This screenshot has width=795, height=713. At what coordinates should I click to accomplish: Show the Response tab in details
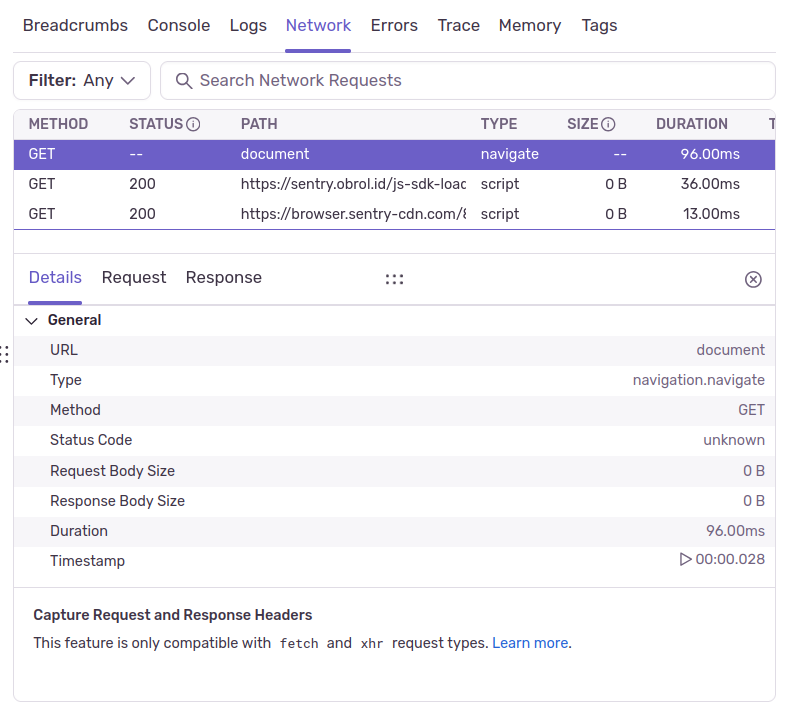point(224,278)
